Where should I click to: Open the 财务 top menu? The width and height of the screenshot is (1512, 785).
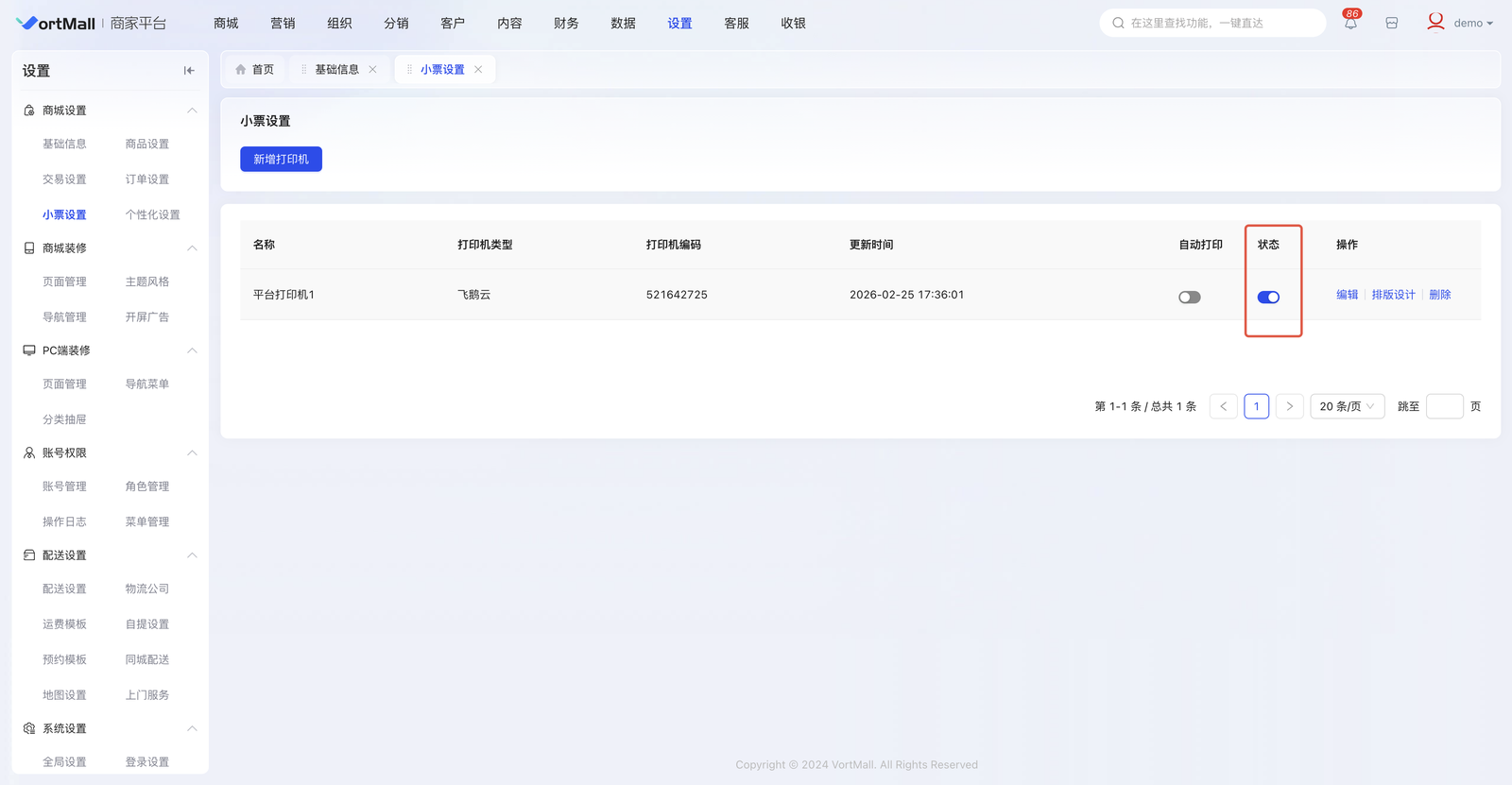566,24
